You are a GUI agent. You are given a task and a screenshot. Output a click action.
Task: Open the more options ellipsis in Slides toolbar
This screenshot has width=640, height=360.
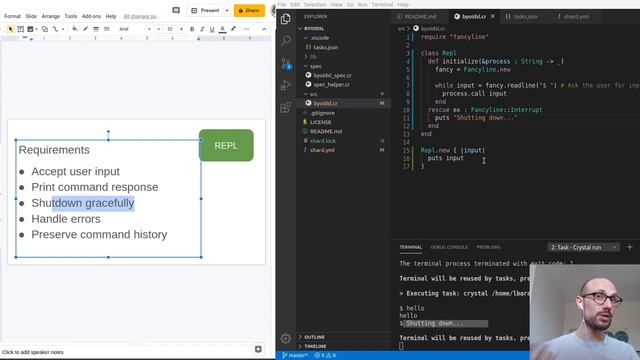click(247, 29)
